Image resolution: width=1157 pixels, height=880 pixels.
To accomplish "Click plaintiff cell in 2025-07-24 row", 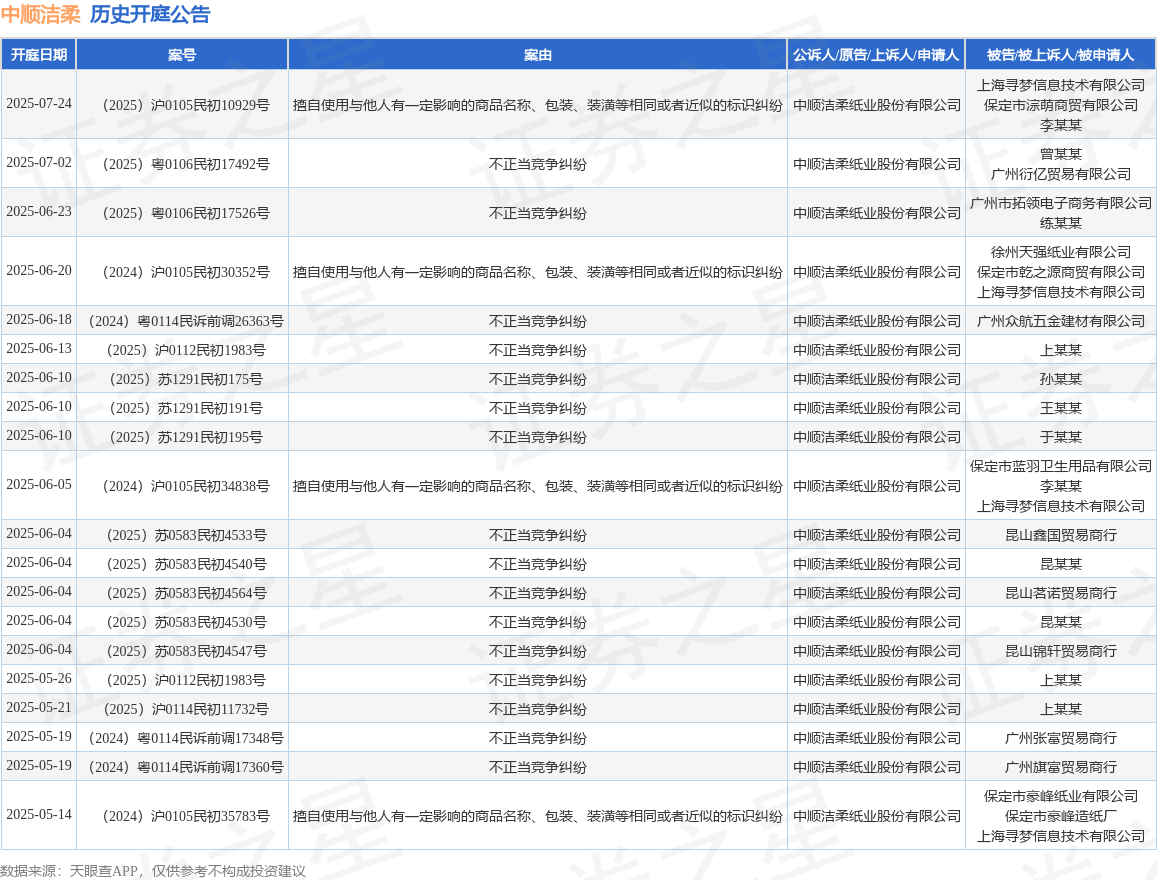I will 877,105.
